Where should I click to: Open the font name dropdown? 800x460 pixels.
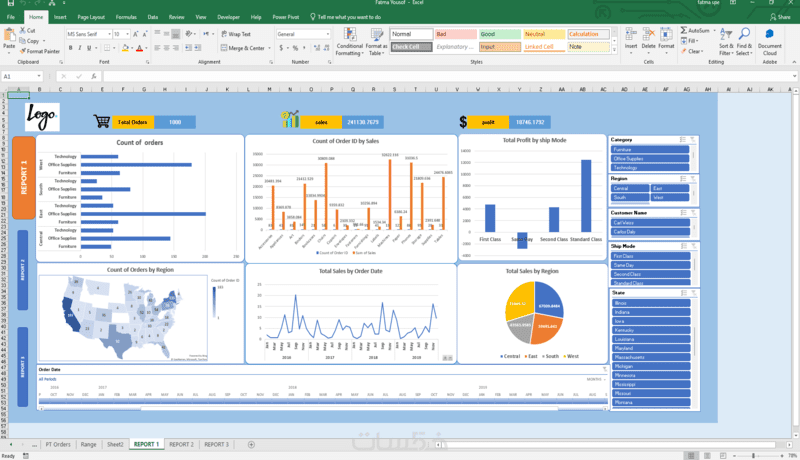point(109,34)
